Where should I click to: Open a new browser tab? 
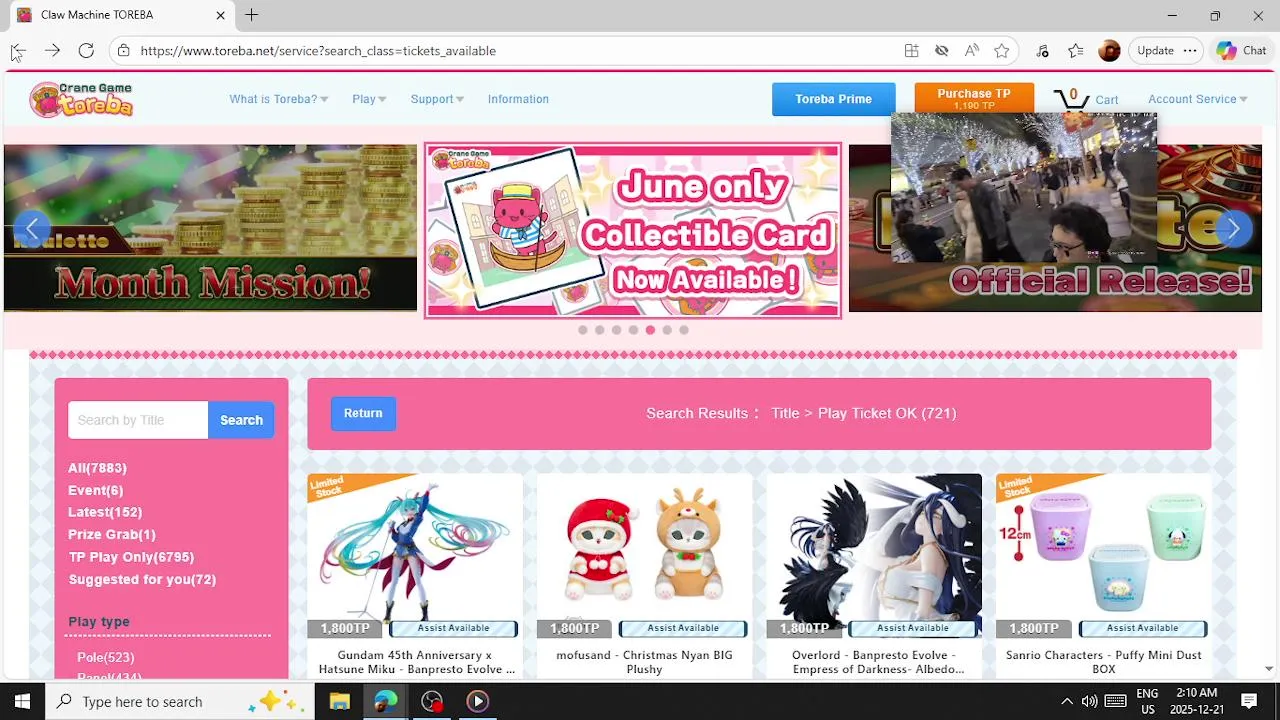252,15
